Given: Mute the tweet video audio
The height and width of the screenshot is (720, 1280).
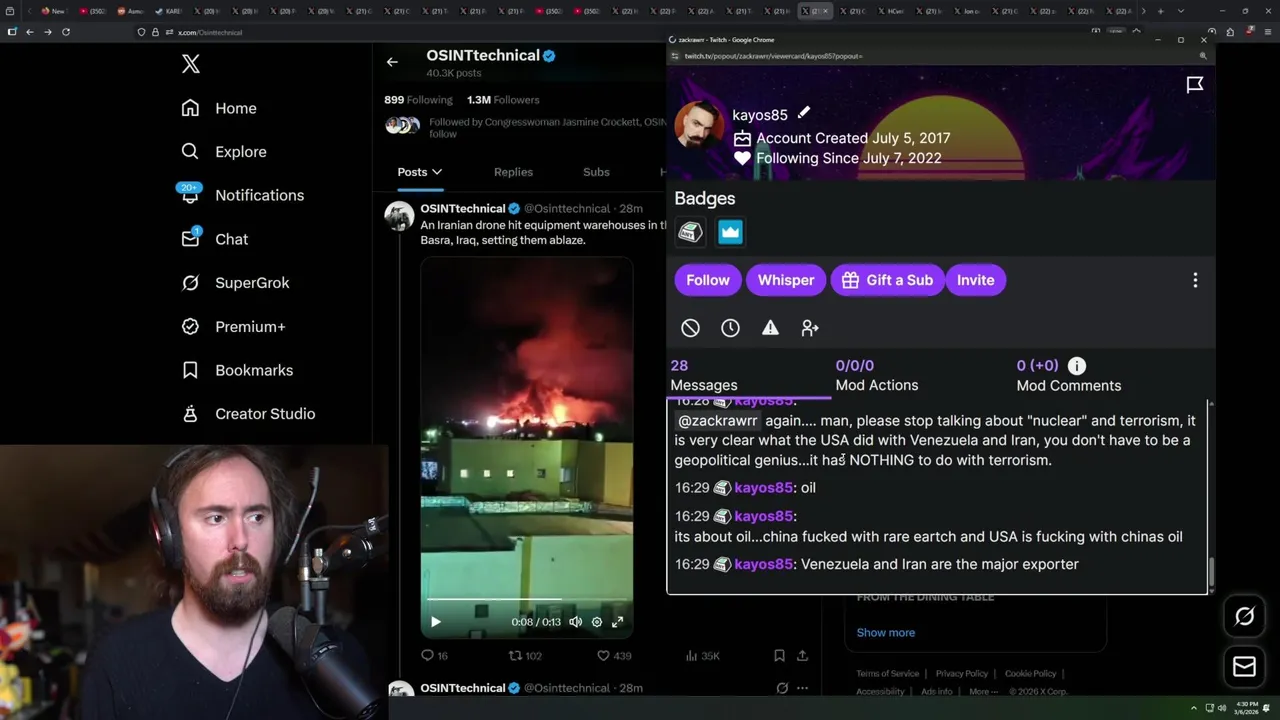Looking at the screenshot, I should [575, 622].
